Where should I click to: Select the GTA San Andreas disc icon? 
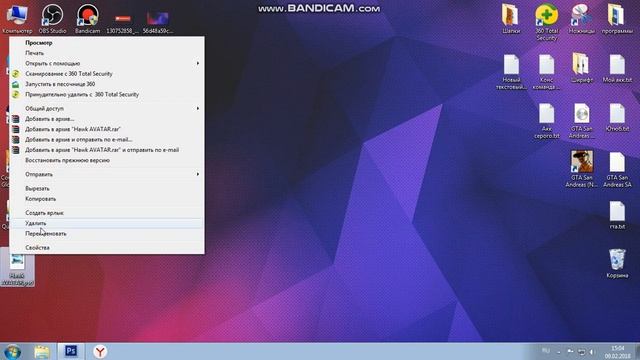click(x=582, y=121)
